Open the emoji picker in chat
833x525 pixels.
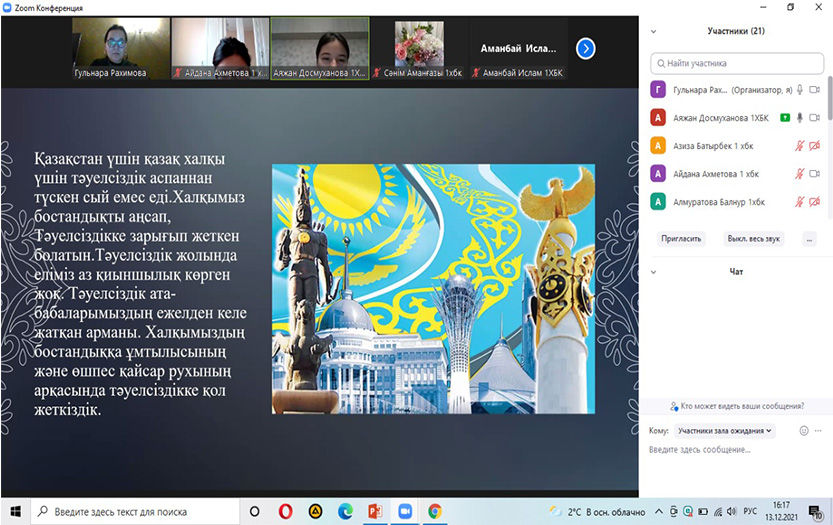pyautogui.click(x=803, y=431)
